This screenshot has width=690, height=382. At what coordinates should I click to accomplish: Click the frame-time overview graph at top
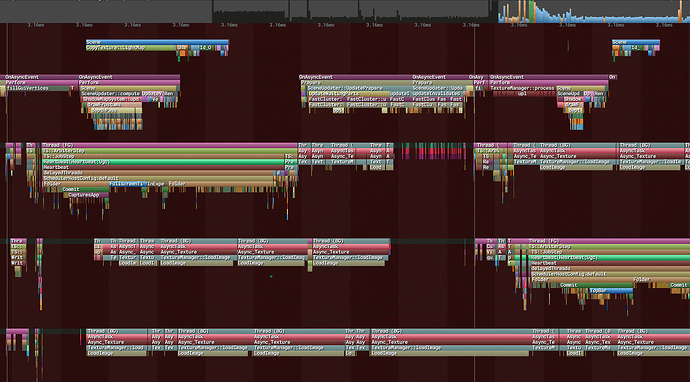point(345,11)
